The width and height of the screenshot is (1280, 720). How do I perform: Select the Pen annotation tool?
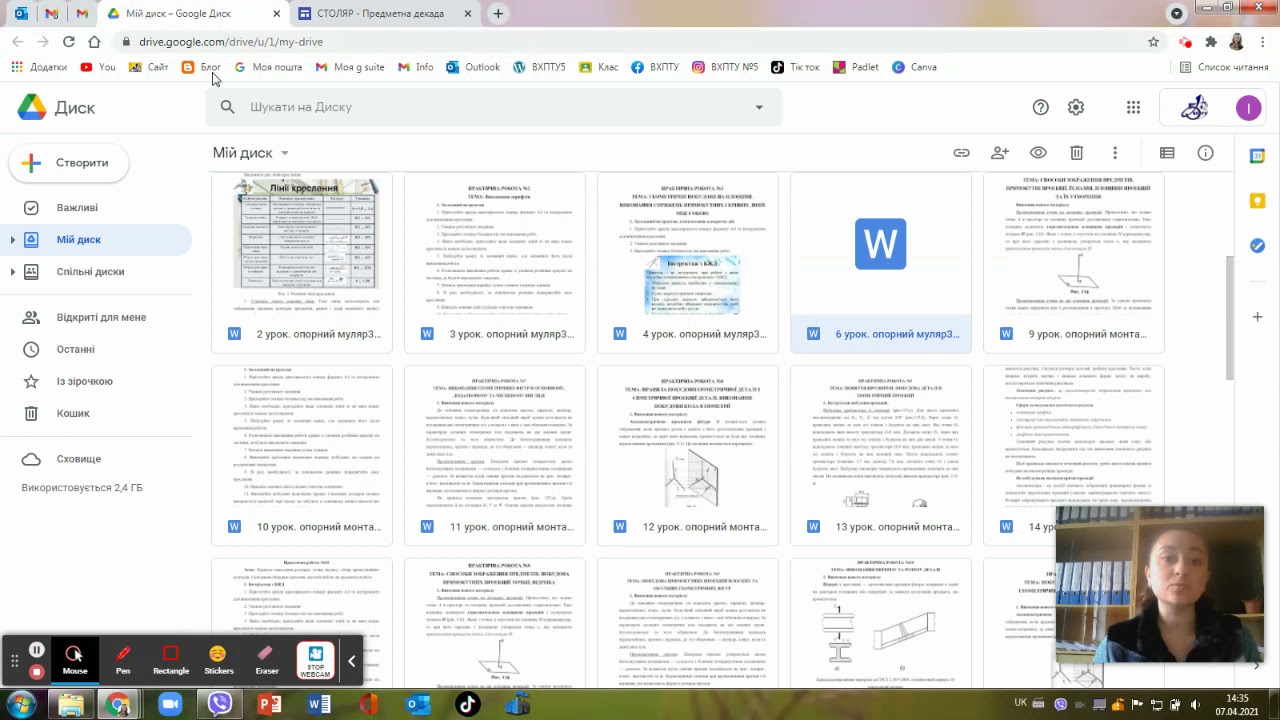pos(123,660)
